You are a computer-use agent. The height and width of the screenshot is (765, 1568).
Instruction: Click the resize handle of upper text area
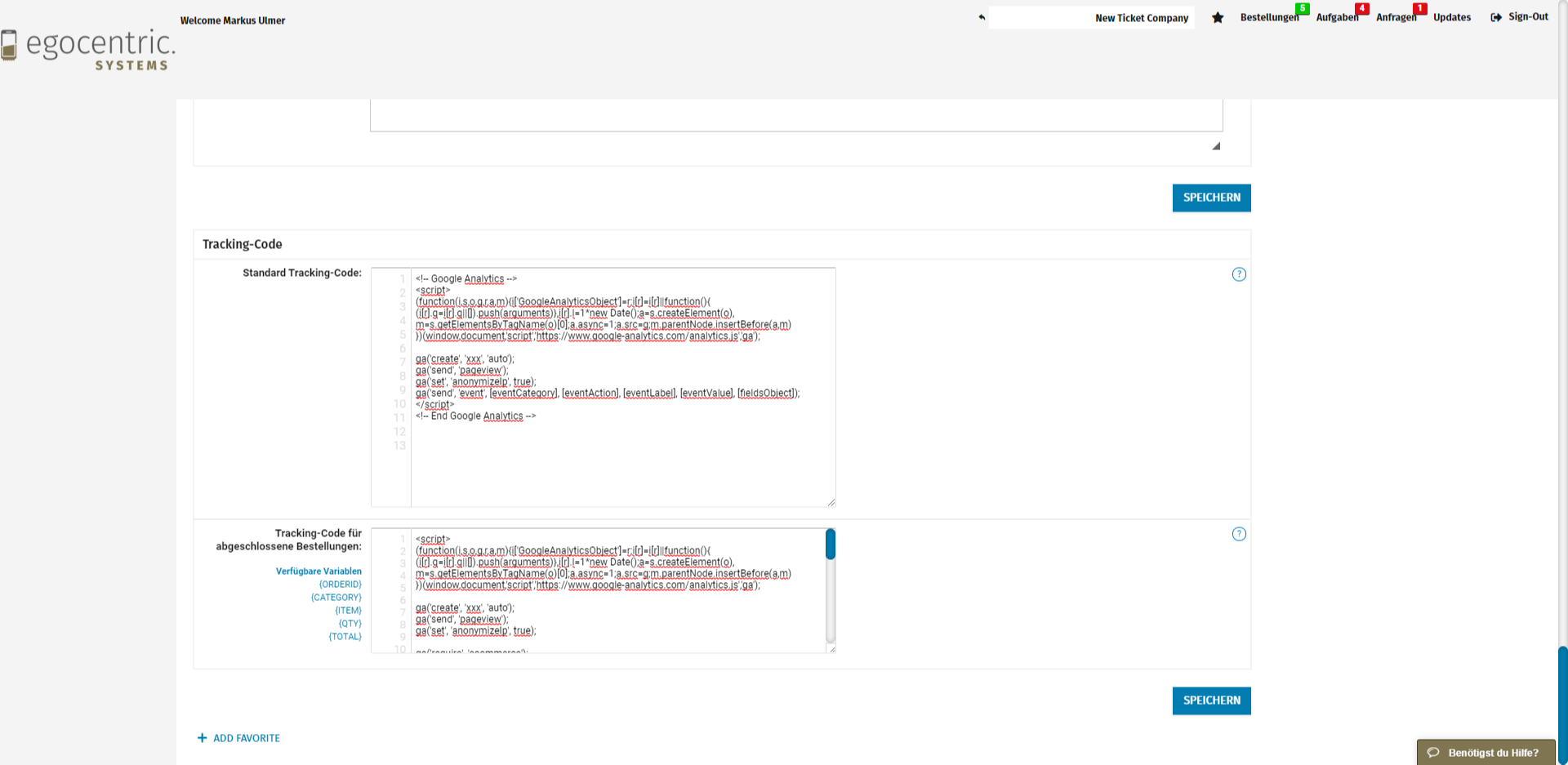pyautogui.click(x=1216, y=146)
